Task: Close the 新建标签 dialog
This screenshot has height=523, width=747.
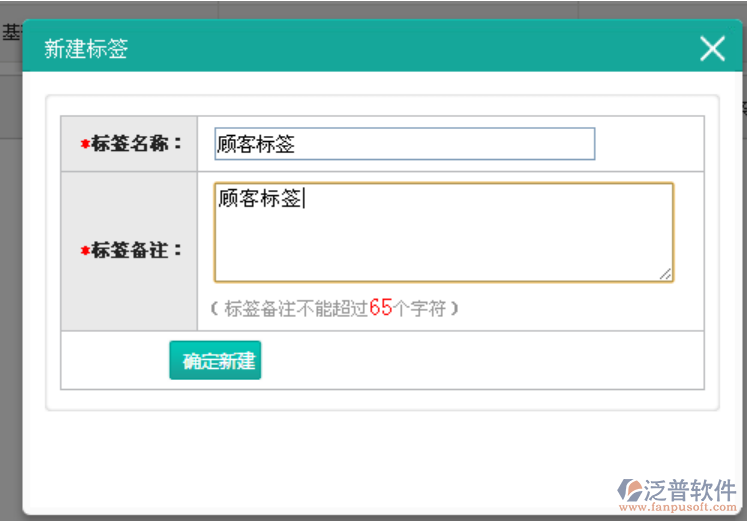Action: (x=712, y=49)
